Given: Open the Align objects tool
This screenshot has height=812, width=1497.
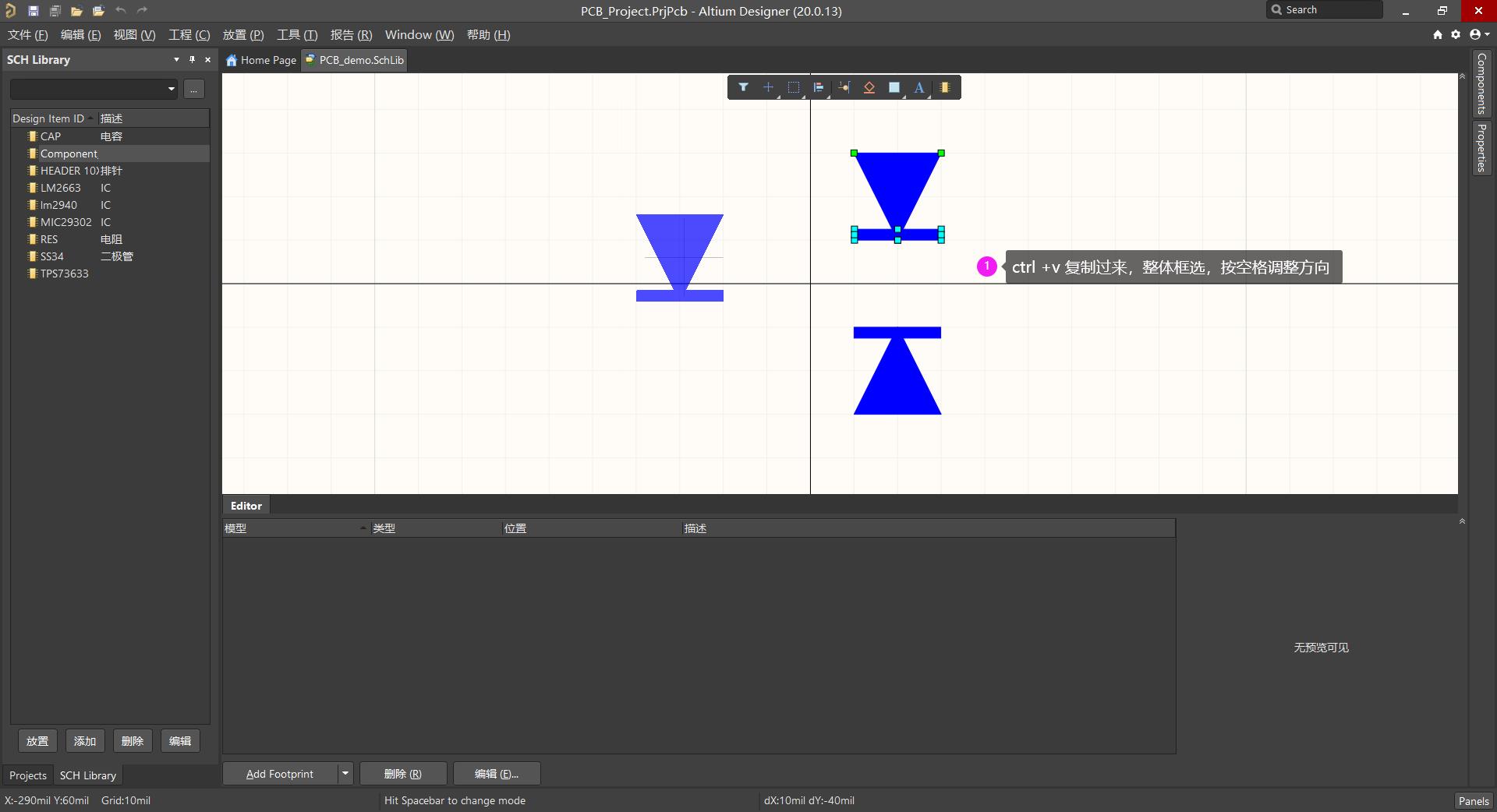Looking at the screenshot, I should 819,87.
